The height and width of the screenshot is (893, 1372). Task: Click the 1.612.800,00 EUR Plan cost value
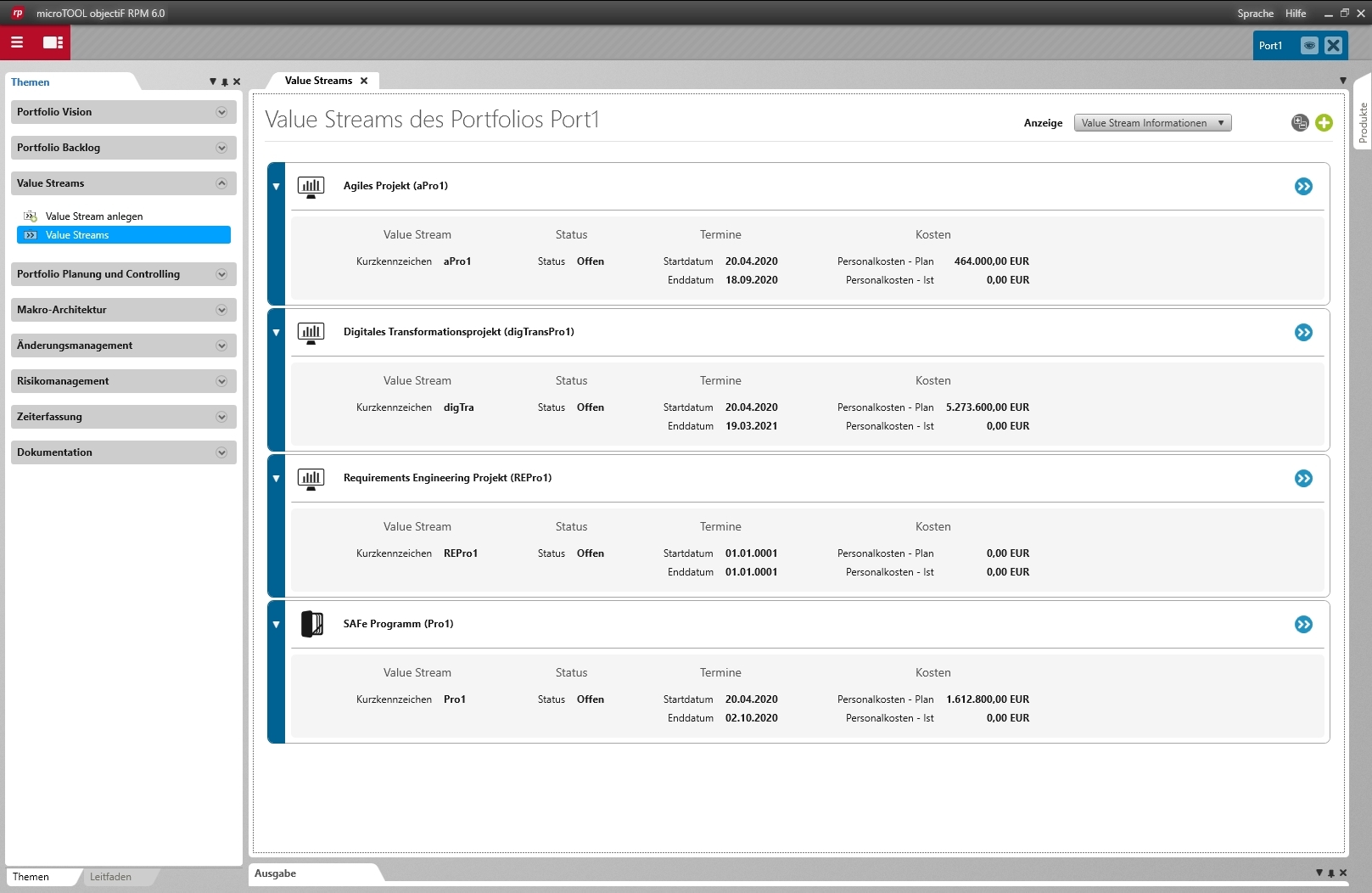coord(988,699)
